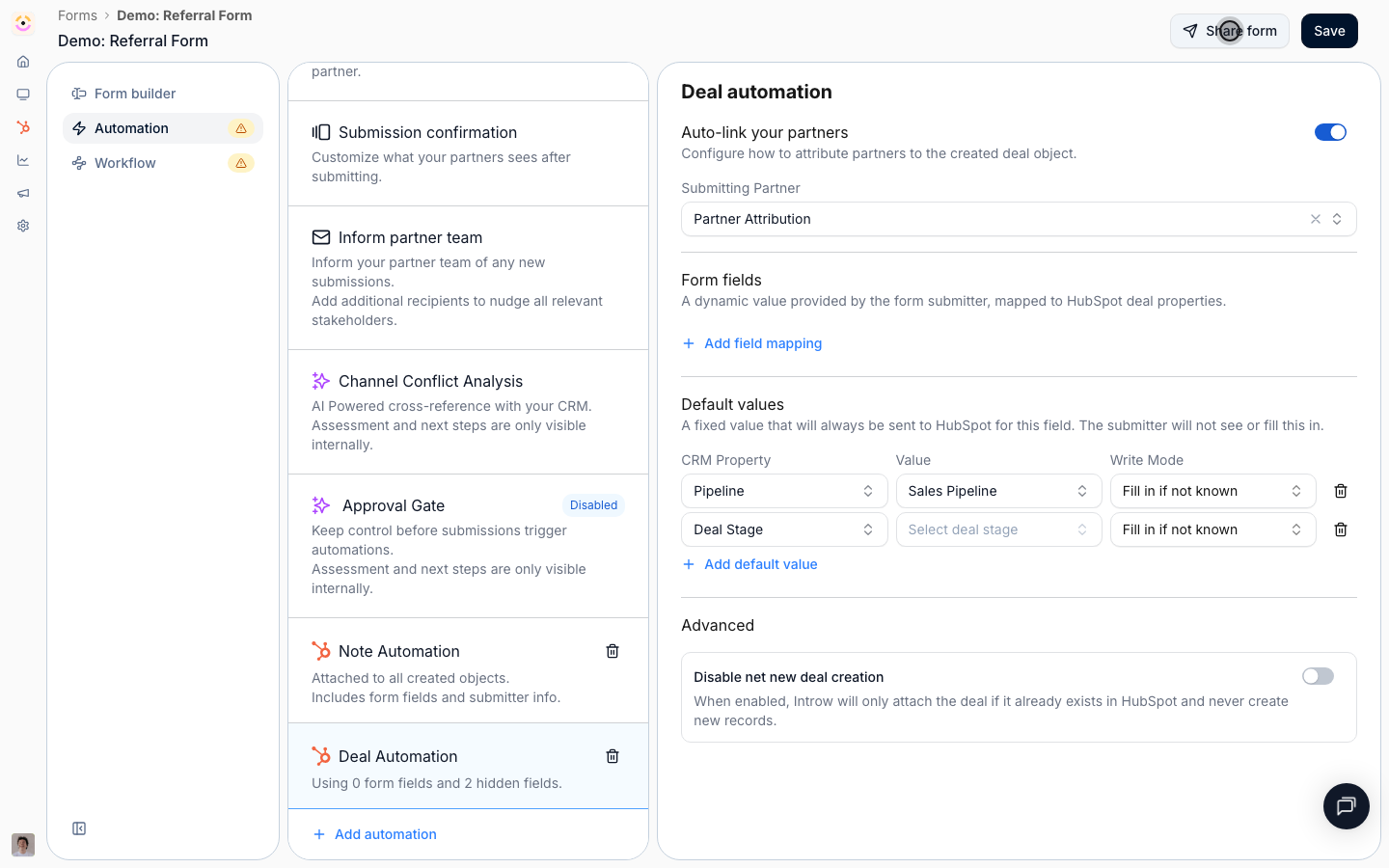This screenshot has height=868, width=1389.
Task: Select Note Automation item
Action: point(468,670)
